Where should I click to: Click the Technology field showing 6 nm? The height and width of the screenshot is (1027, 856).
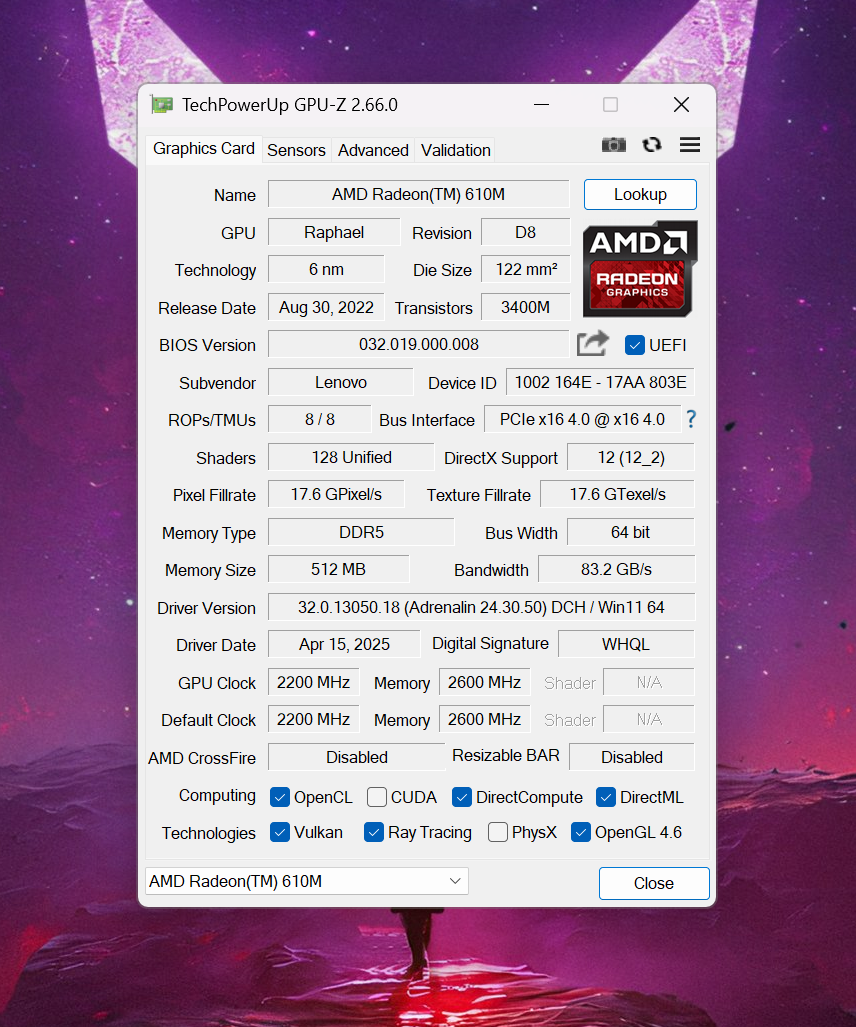326,270
